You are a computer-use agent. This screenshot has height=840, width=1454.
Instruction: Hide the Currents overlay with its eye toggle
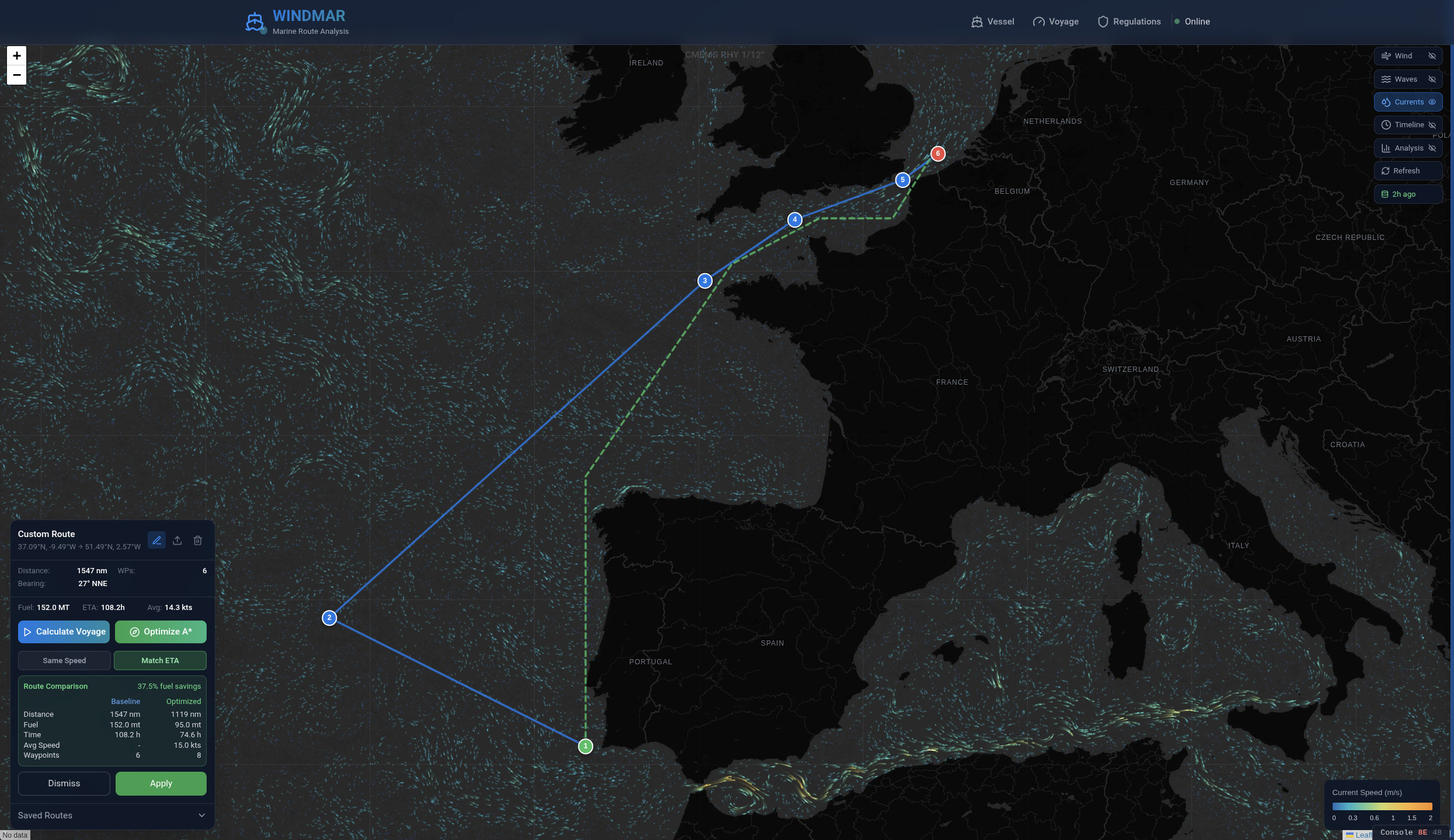pyautogui.click(x=1433, y=102)
